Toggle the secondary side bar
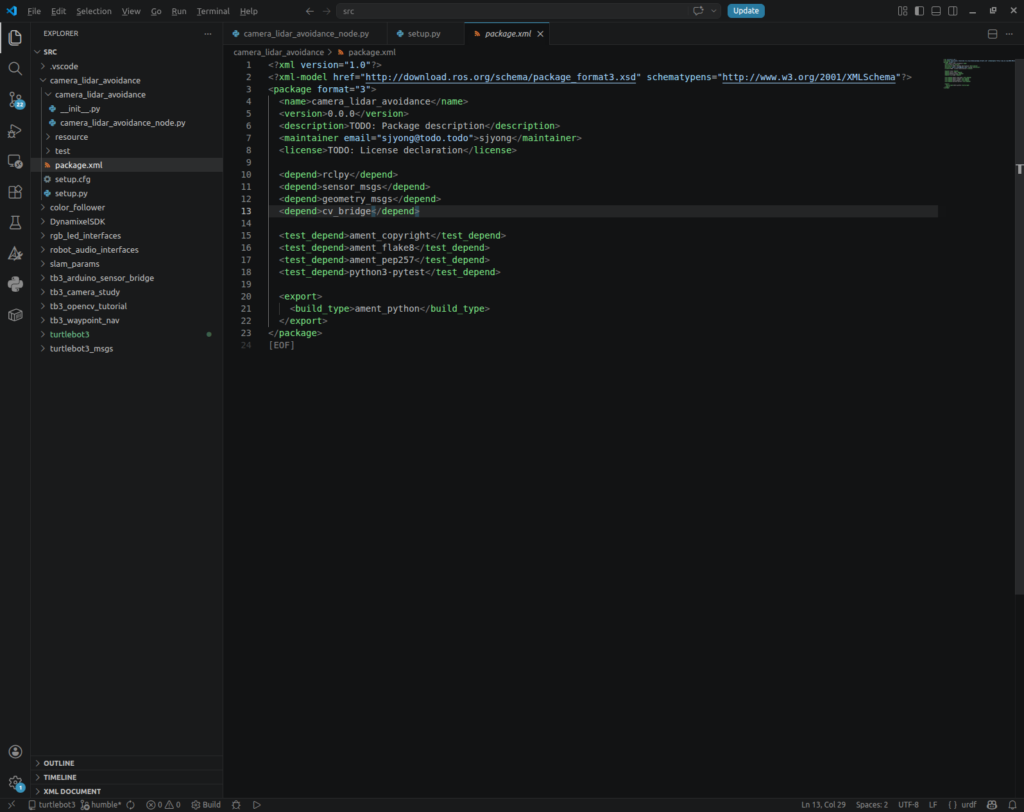This screenshot has width=1024, height=812. [953, 10]
